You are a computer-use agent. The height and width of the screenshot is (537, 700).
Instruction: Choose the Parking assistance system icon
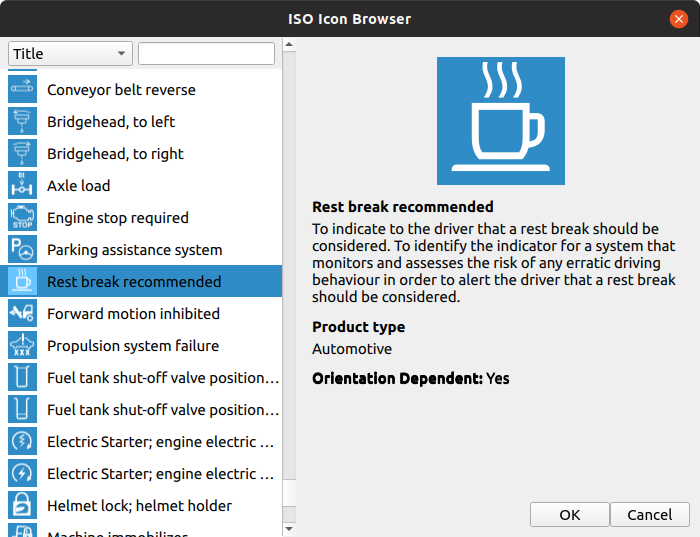coord(22,250)
